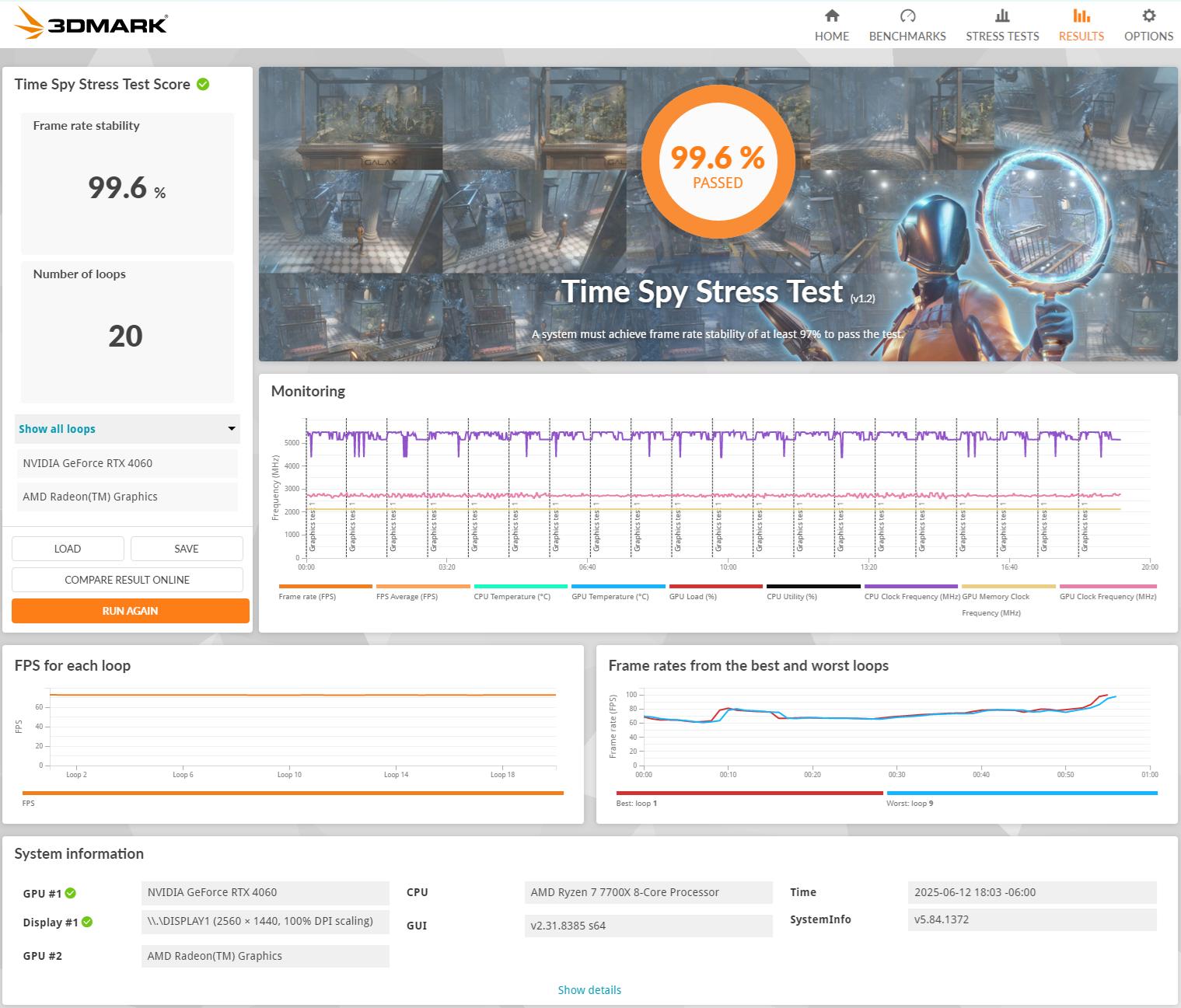
Task: Go to the HOME tab label
Action: (x=832, y=36)
